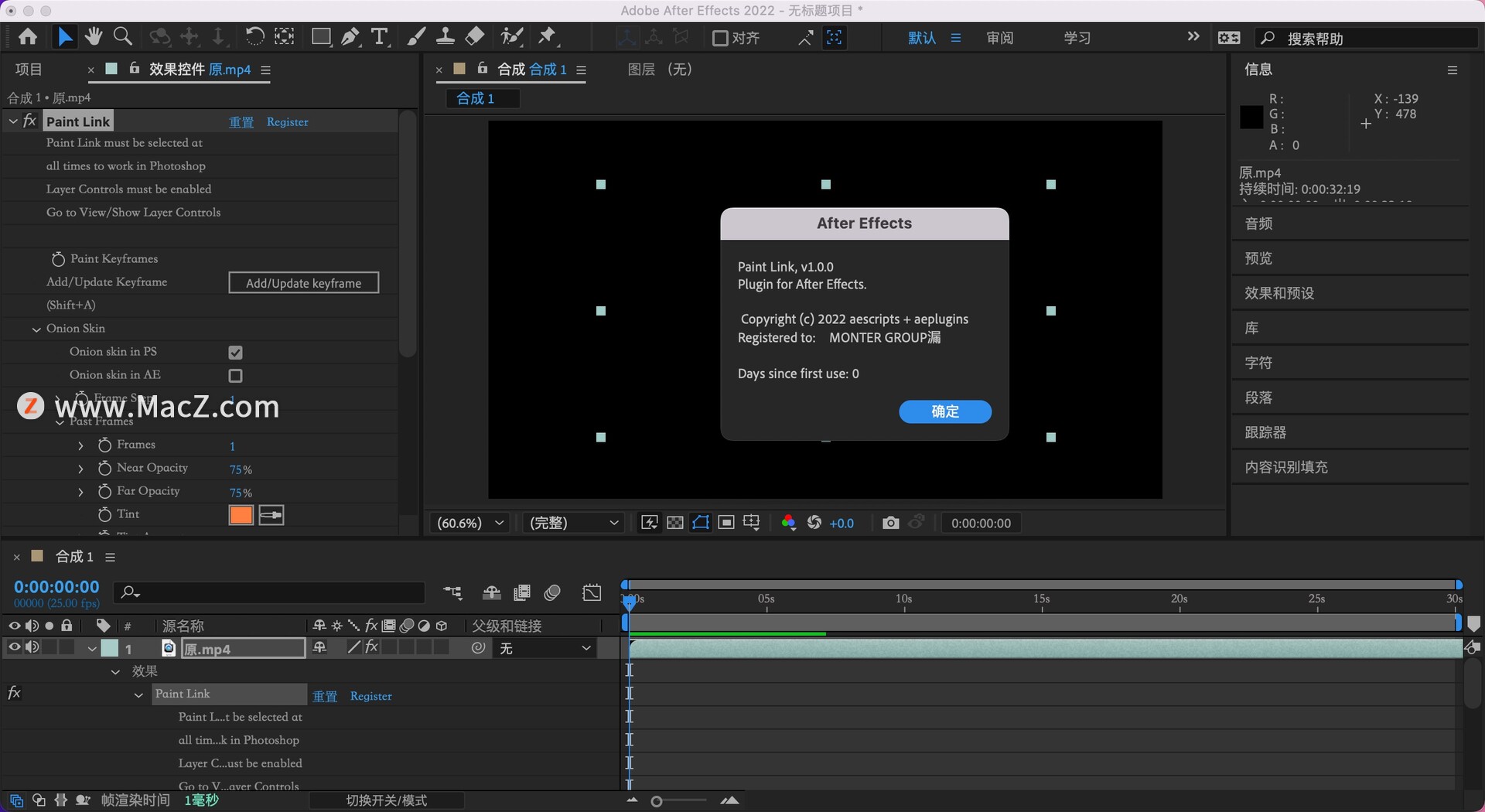Select the Hand tool
The width and height of the screenshot is (1485, 812).
[94, 36]
